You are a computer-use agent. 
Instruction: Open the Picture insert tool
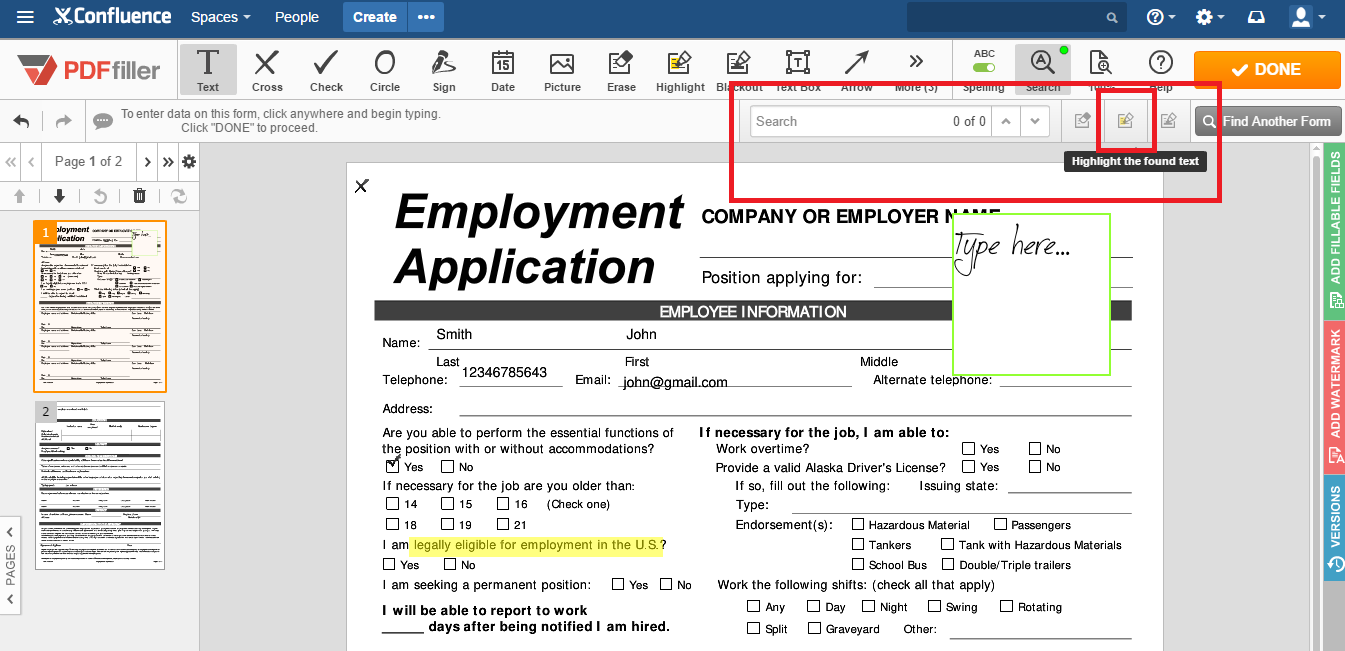pos(561,69)
